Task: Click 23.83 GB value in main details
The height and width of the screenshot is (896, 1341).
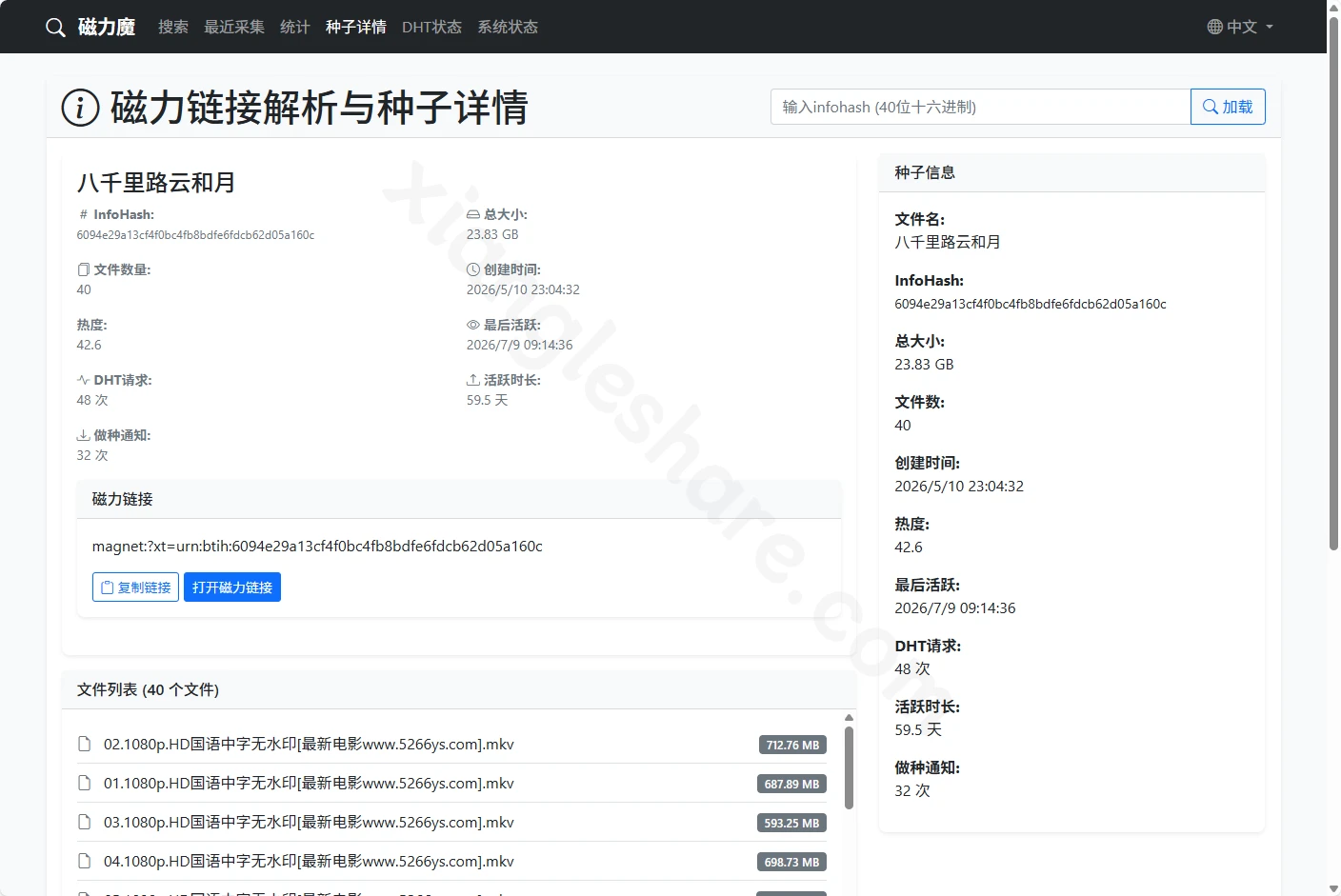Action: (492, 234)
